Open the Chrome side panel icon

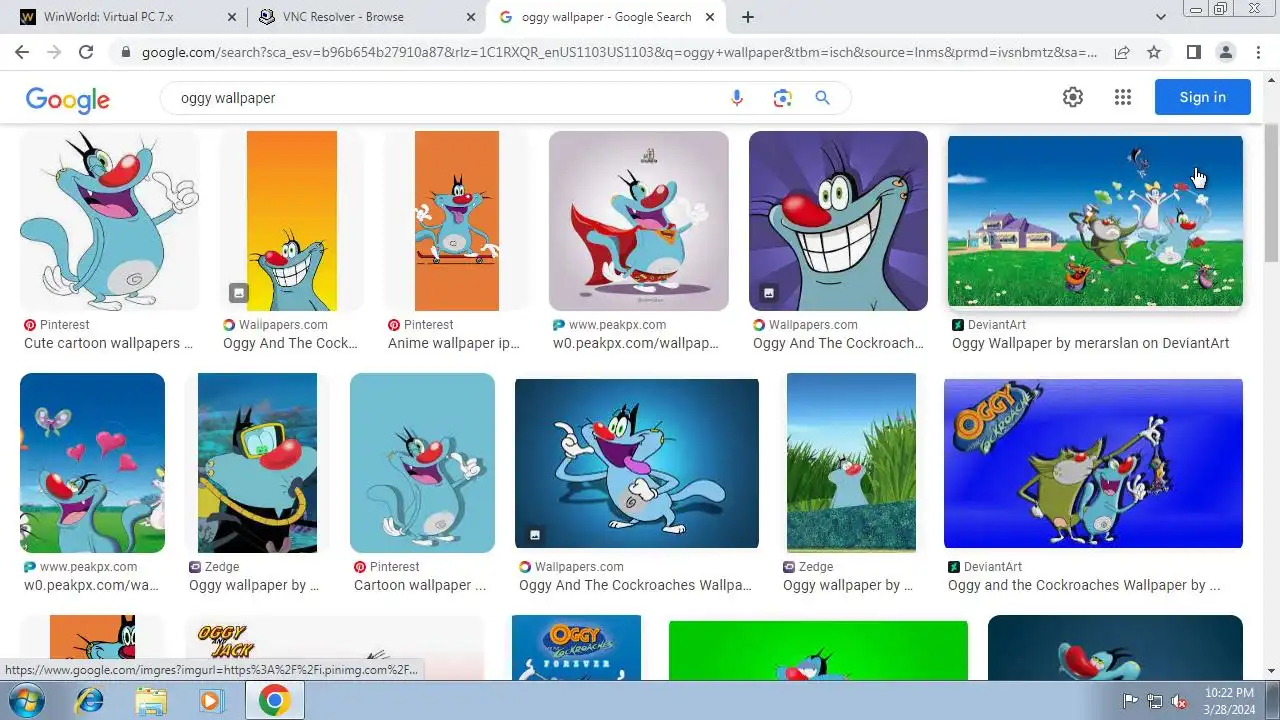1194,52
